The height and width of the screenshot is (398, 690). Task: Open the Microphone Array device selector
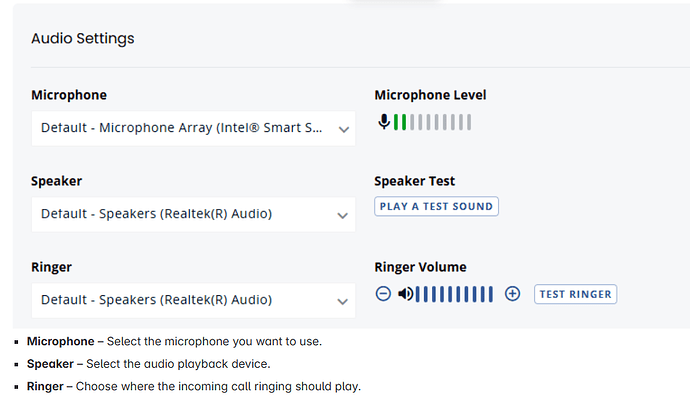click(193, 128)
